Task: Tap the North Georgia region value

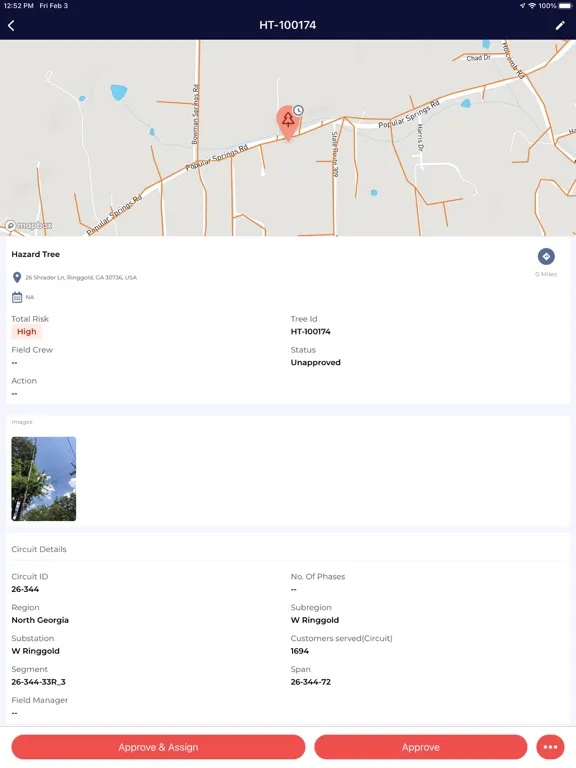Action: point(40,620)
